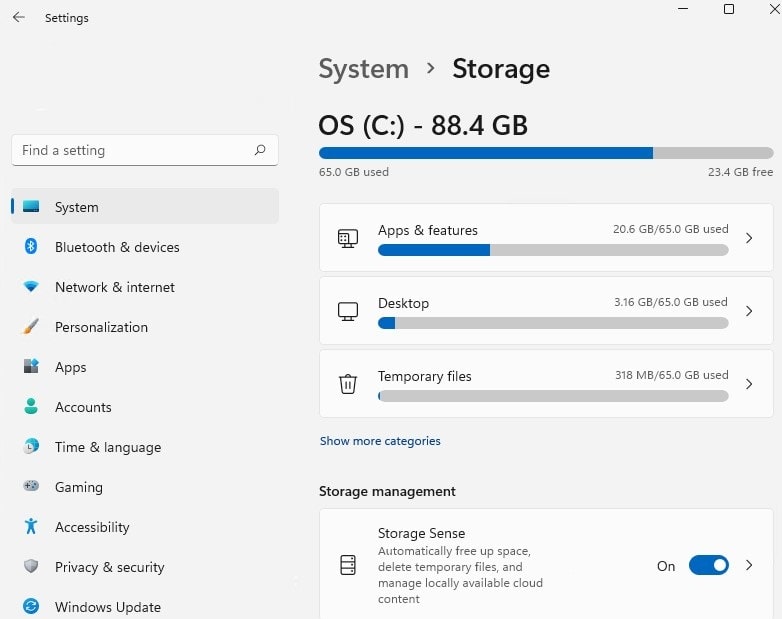
Task: Navigate to System in the breadcrumb
Action: click(x=363, y=69)
